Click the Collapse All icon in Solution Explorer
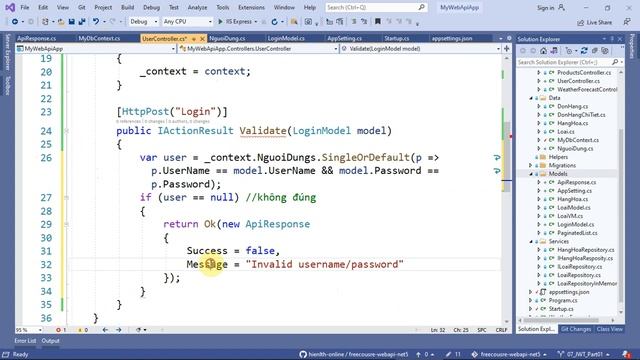640x360 pixels. [595, 51]
